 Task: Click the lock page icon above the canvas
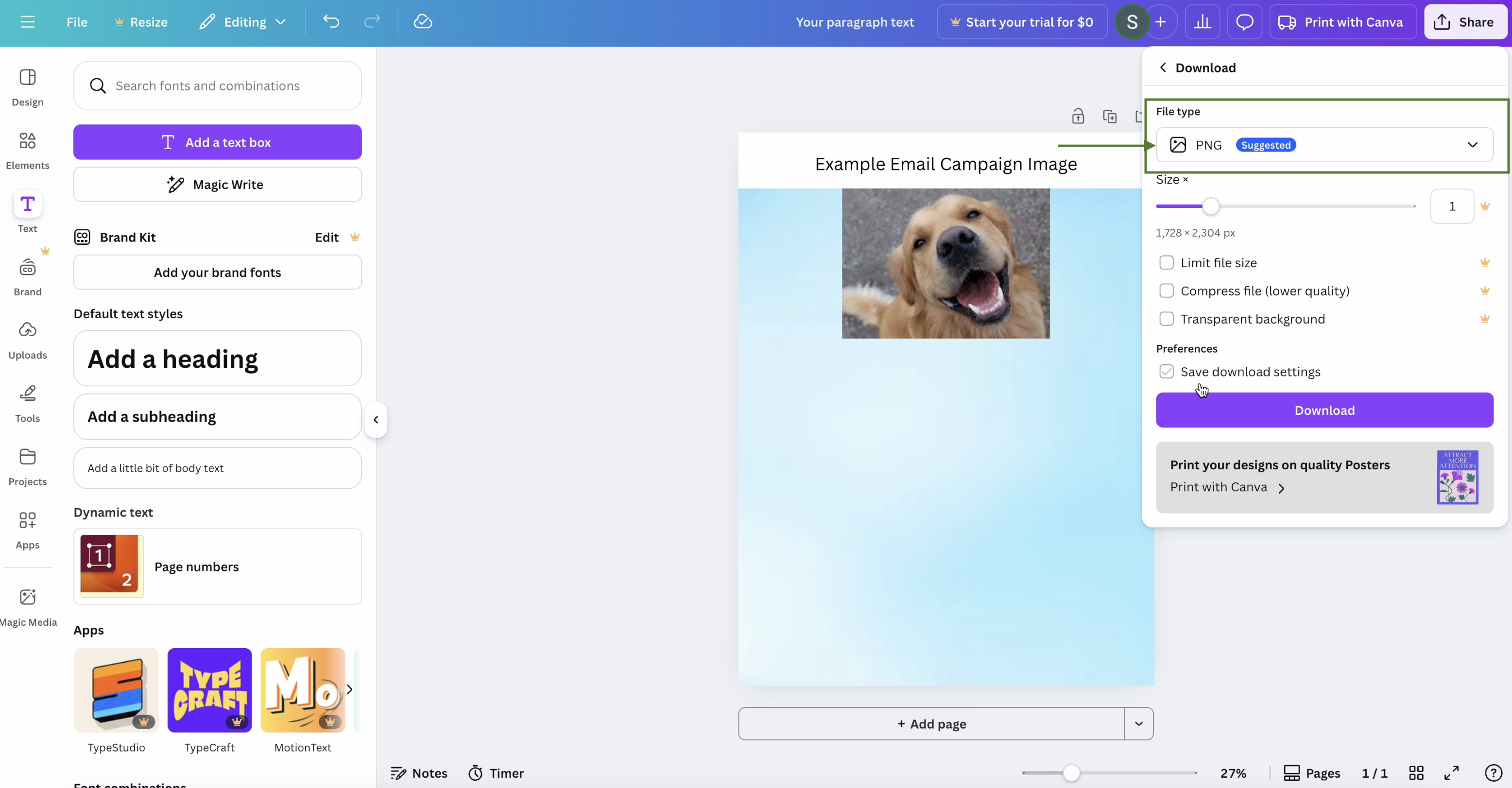point(1078,116)
